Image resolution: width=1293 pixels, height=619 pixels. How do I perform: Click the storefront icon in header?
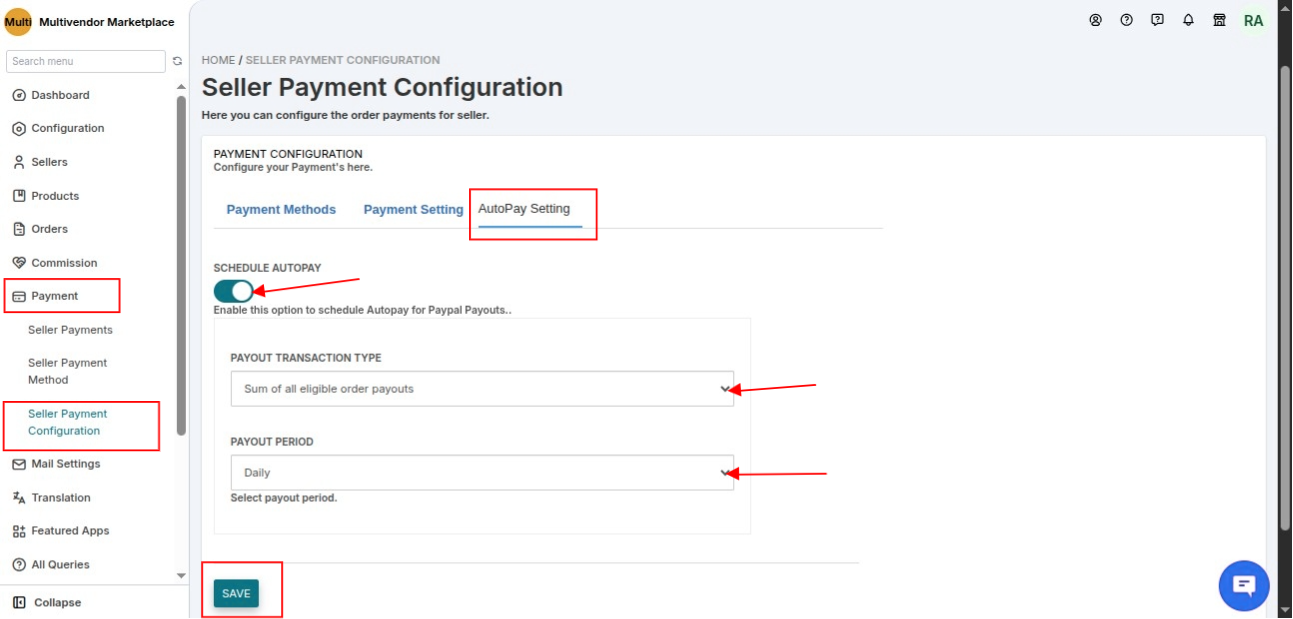click(1219, 20)
